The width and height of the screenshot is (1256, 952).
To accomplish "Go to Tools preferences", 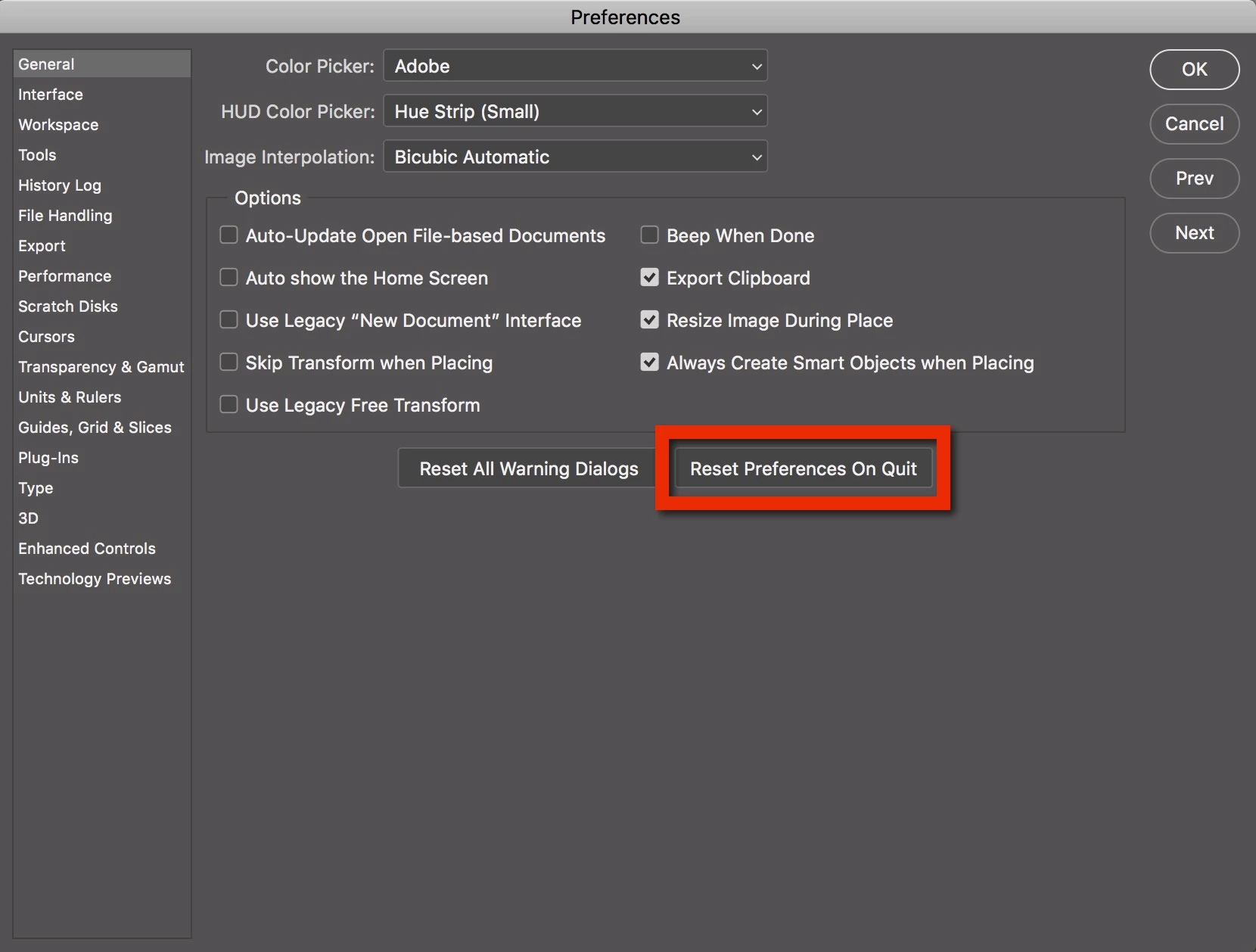I will coord(102,155).
